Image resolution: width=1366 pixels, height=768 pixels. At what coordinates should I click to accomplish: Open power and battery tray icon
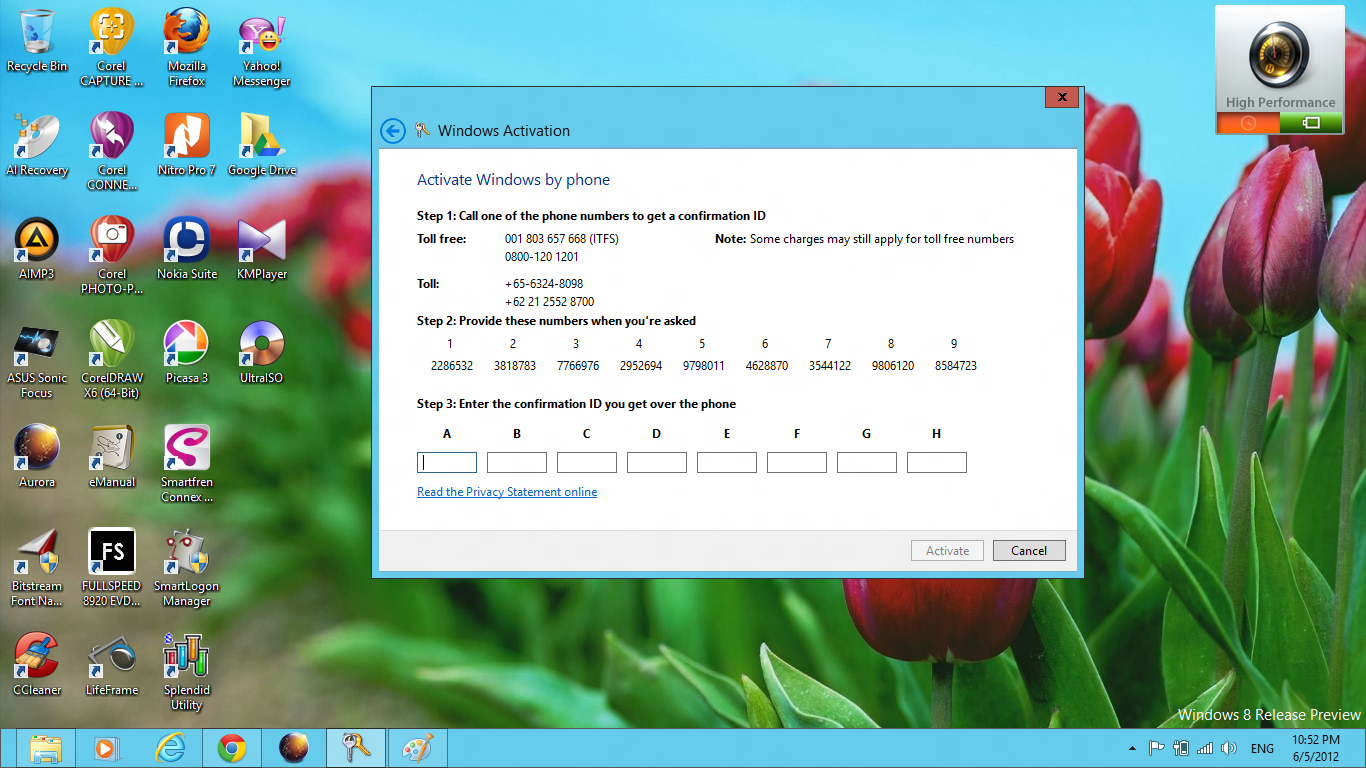[1181, 748]
